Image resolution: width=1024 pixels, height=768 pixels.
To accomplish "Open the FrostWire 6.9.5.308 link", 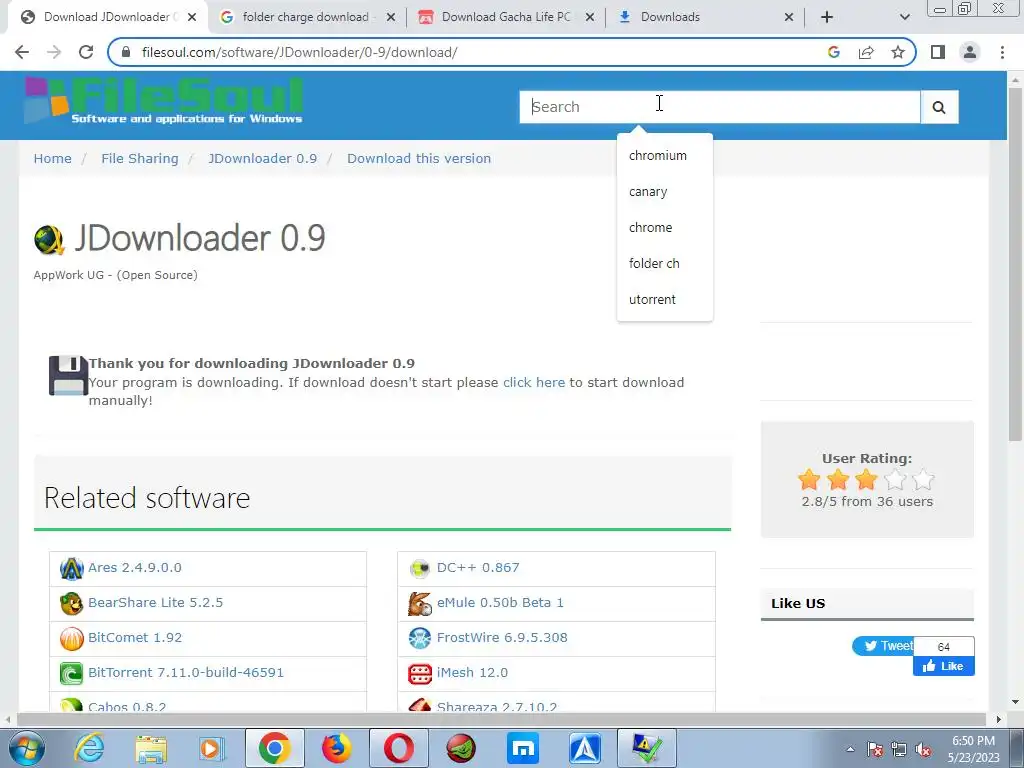I will 502,637.
